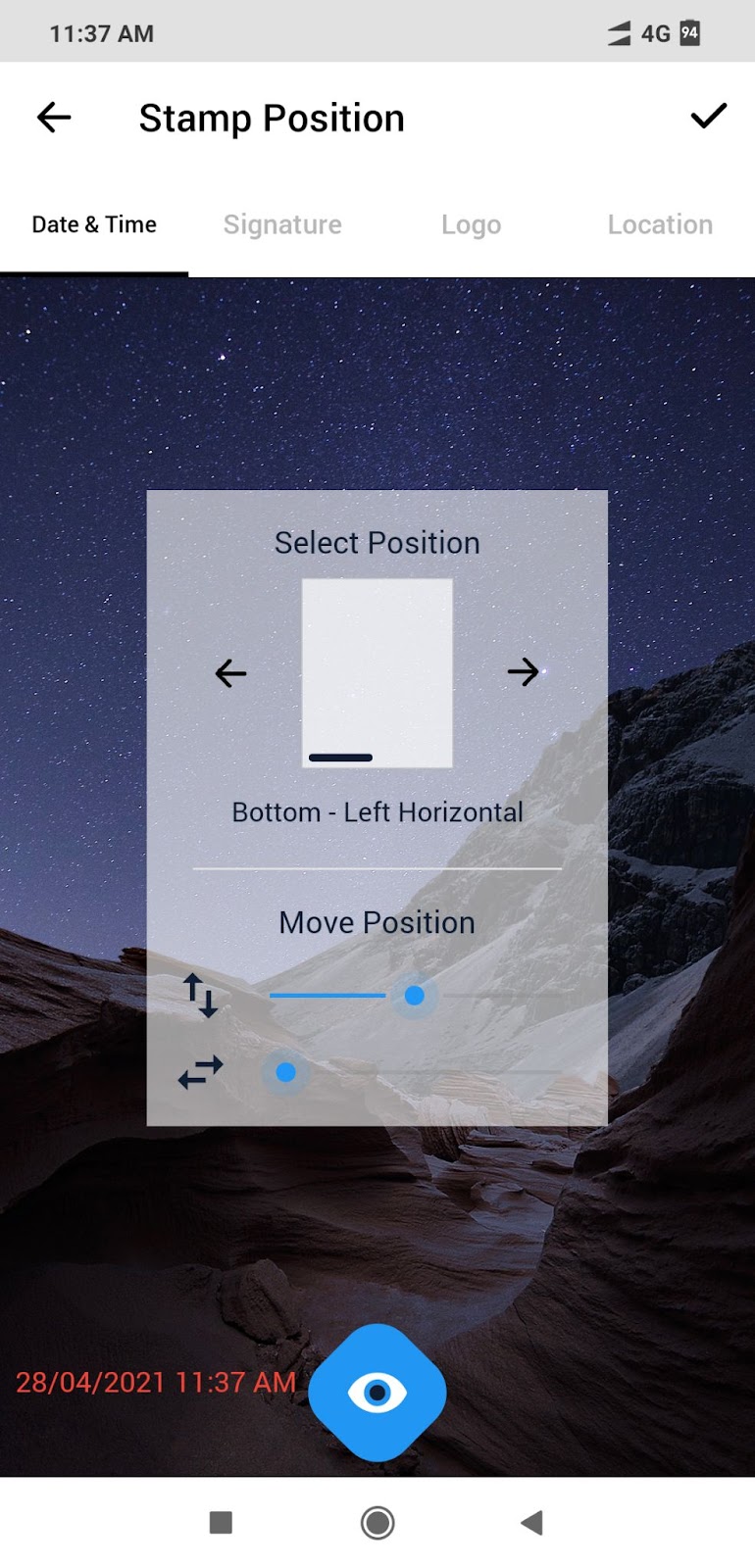The height and width of the screenshot is (1568, 755).
Task: Tap the Android recent apps square
Action: [x=222, y=1522]
